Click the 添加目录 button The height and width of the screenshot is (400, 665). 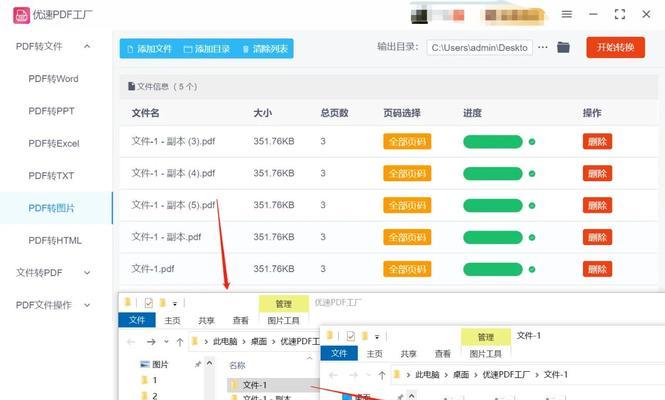207,49
